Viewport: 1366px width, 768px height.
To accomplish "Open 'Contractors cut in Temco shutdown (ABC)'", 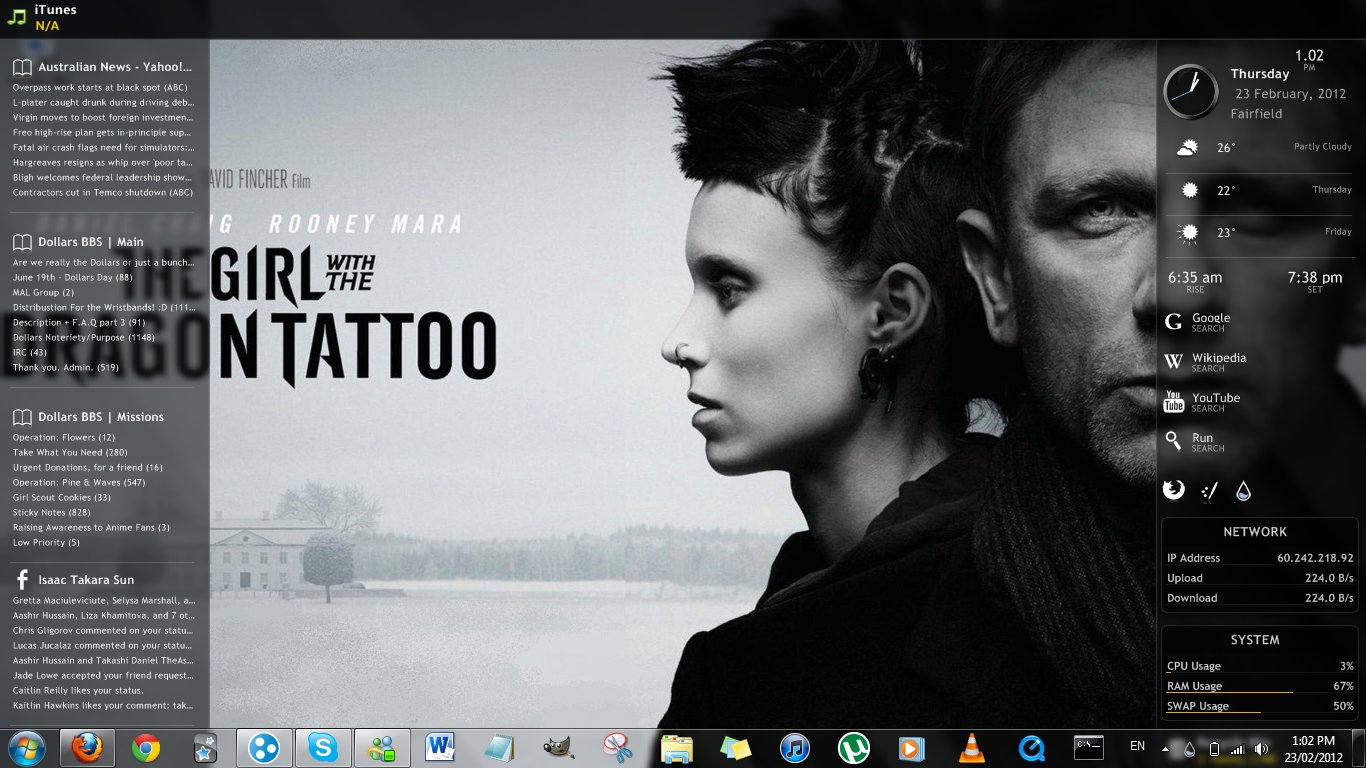I will pos(103,192).
